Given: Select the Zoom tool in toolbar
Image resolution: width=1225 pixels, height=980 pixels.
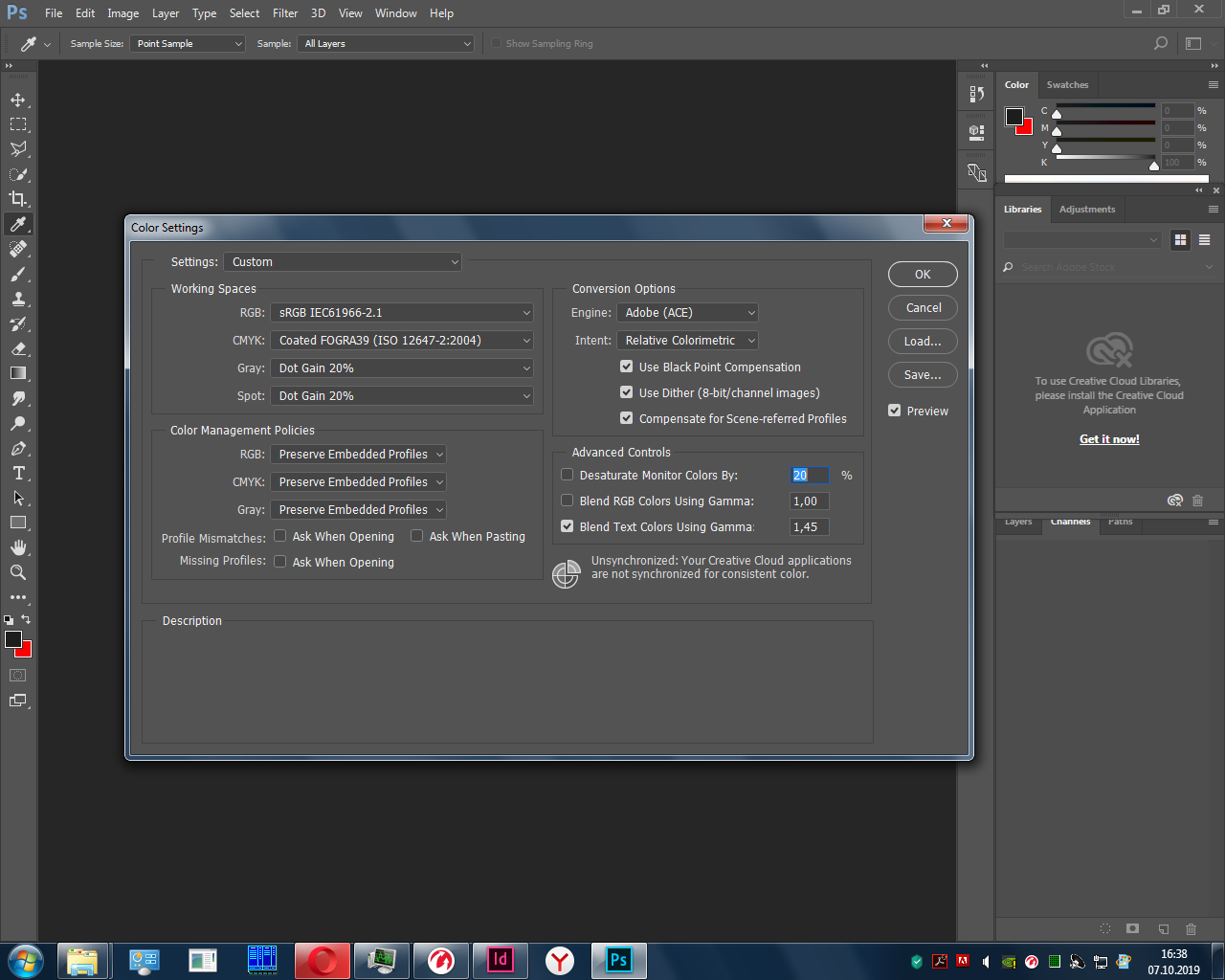Looking at the screenshot, I should coord(18,572).
